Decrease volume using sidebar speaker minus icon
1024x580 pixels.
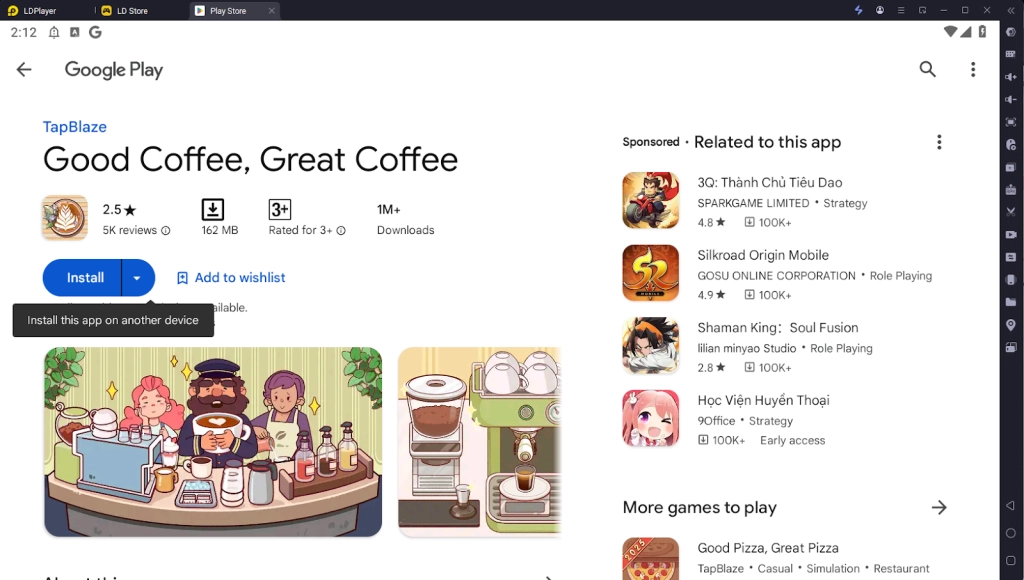(x=1011, y=99)
